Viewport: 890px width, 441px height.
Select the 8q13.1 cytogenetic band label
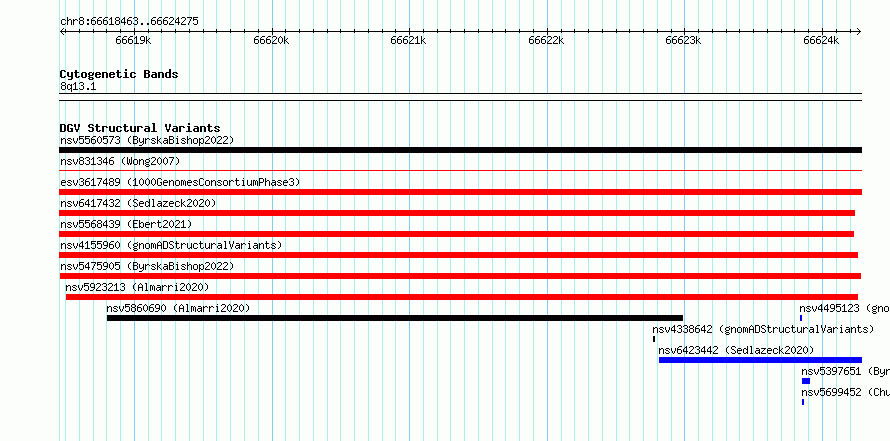tap(78, 86)
